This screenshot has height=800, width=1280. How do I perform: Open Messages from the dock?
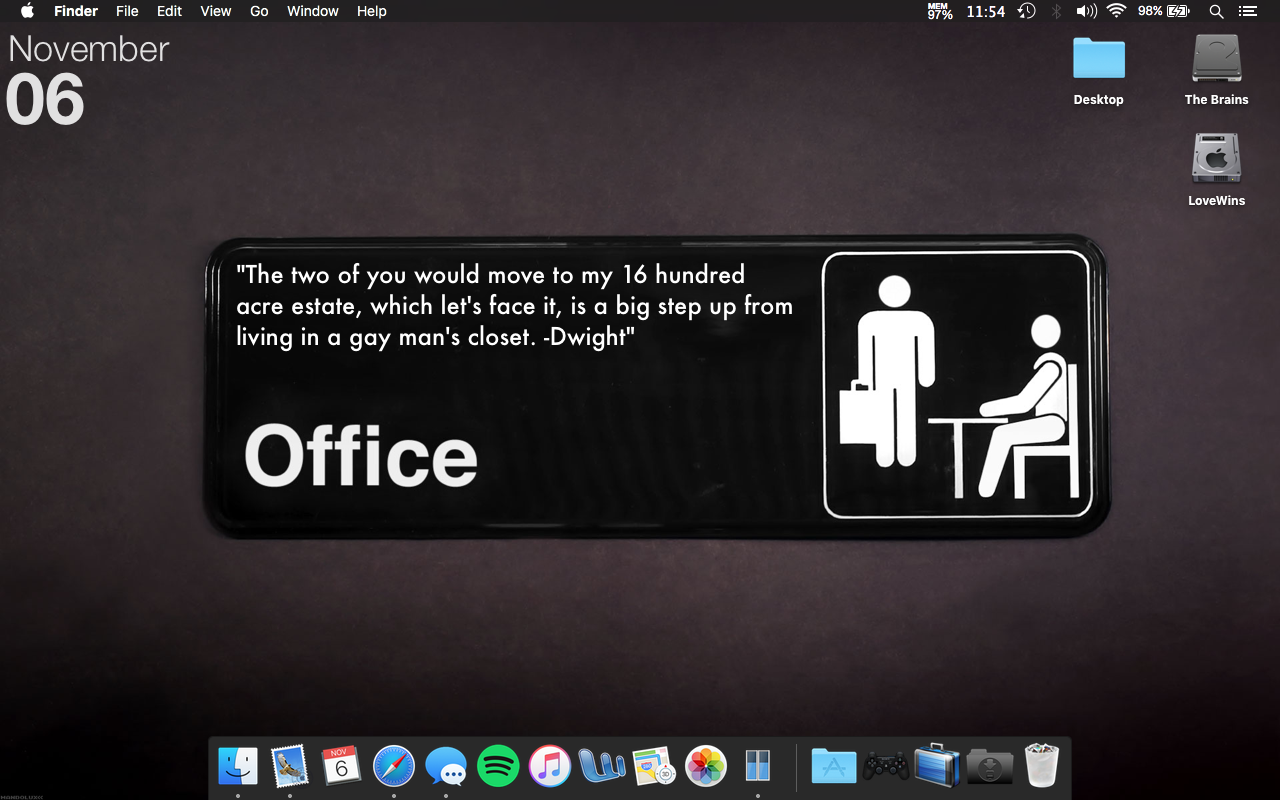446,767
